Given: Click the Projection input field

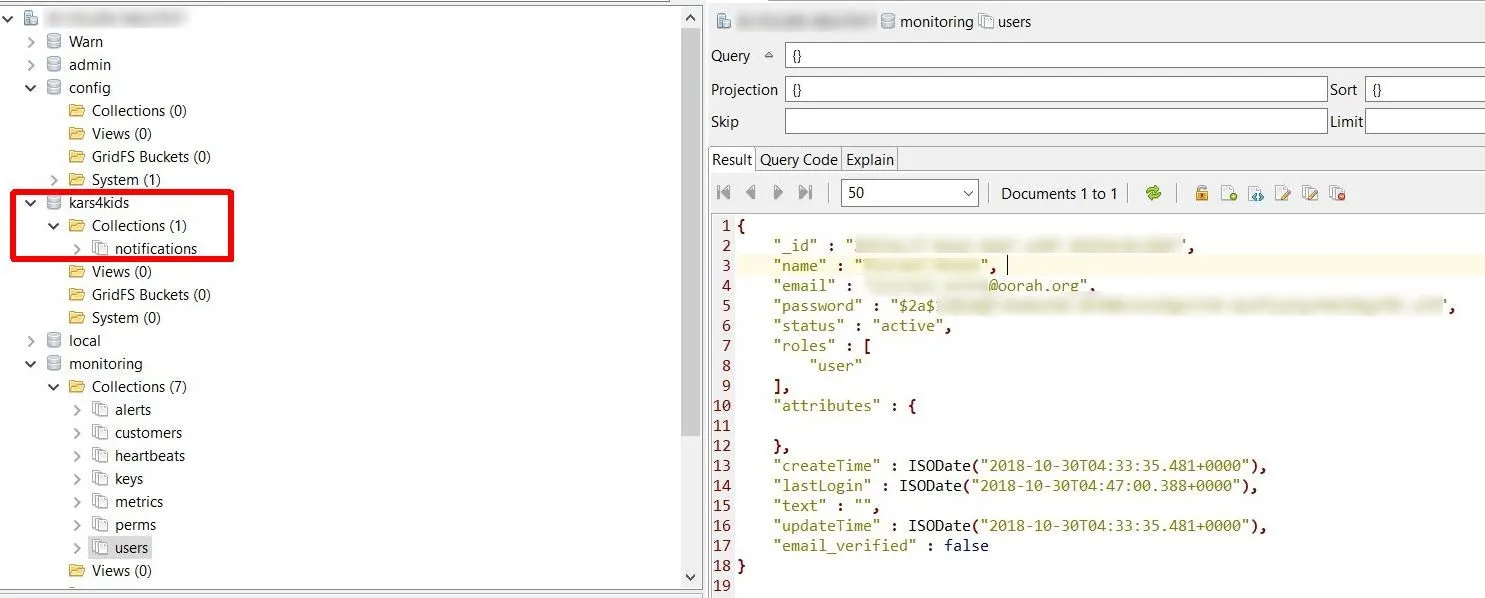Looking at the screenshot, I should pos(1056,90).
